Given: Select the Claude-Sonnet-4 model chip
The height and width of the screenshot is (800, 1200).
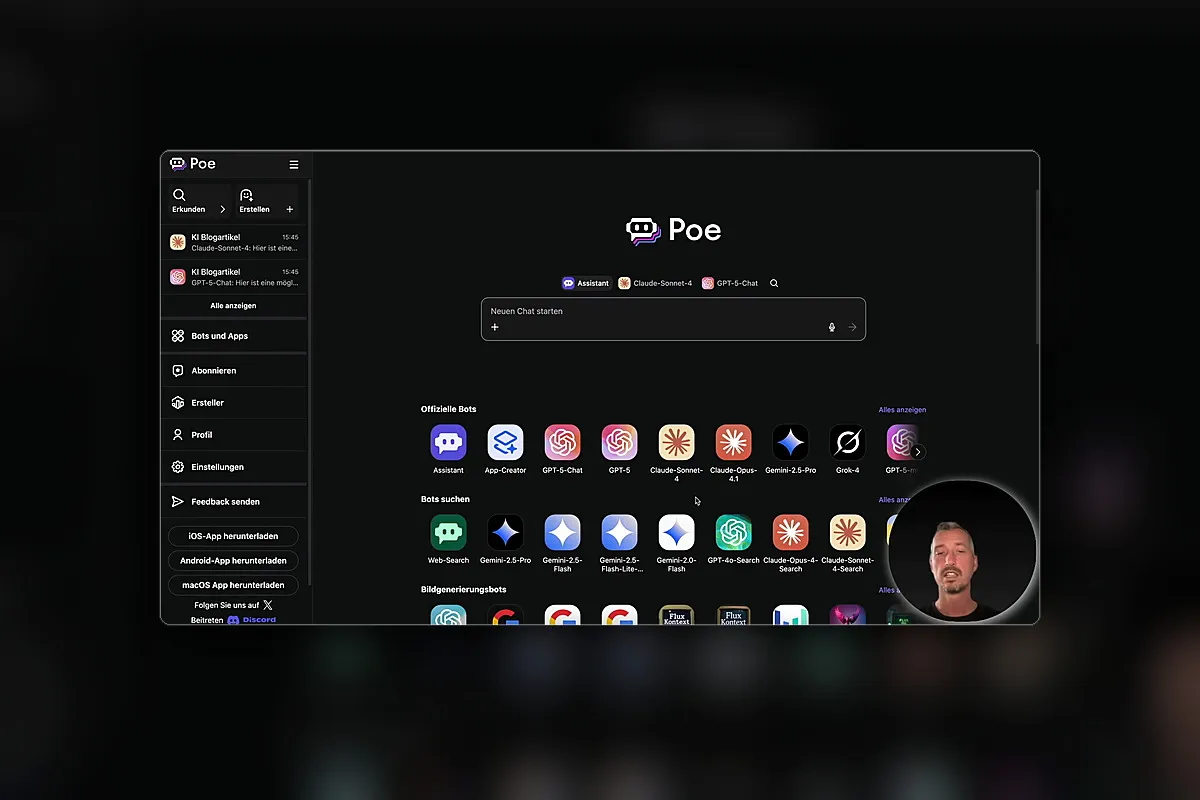Looking at the screenshot, I should coord(655,283).
